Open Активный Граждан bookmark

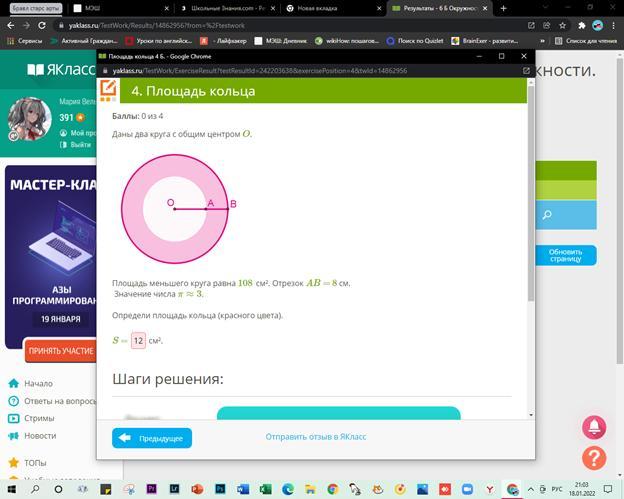(x=84, y=41)
